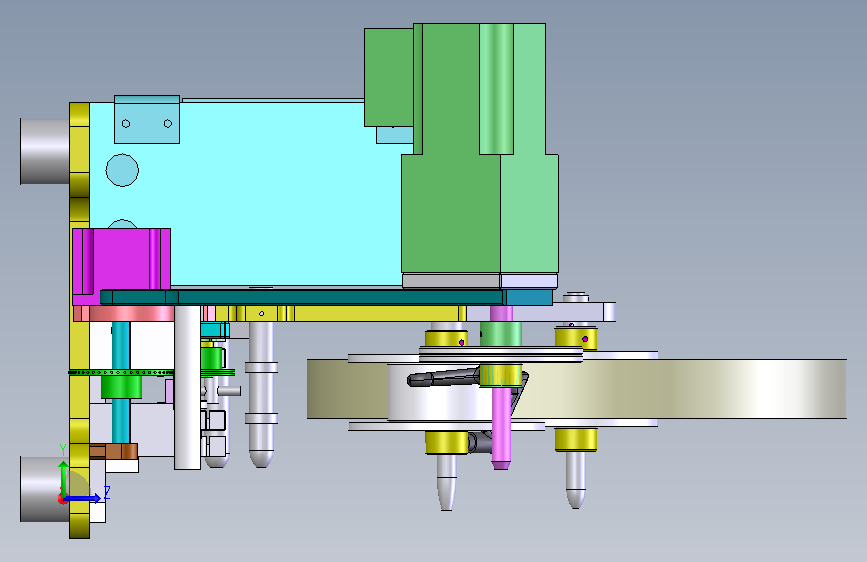Click the blue Z axis arrow
867x562 pixels.
point(82,498)
